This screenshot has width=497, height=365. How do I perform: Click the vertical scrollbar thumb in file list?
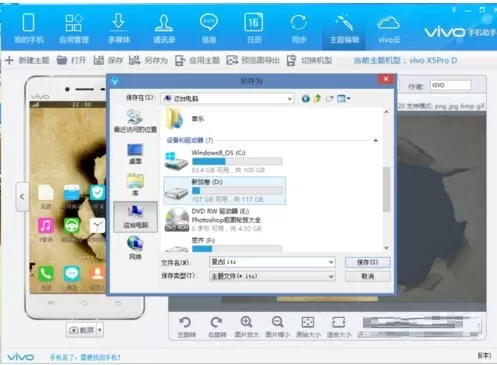(386, 189)
